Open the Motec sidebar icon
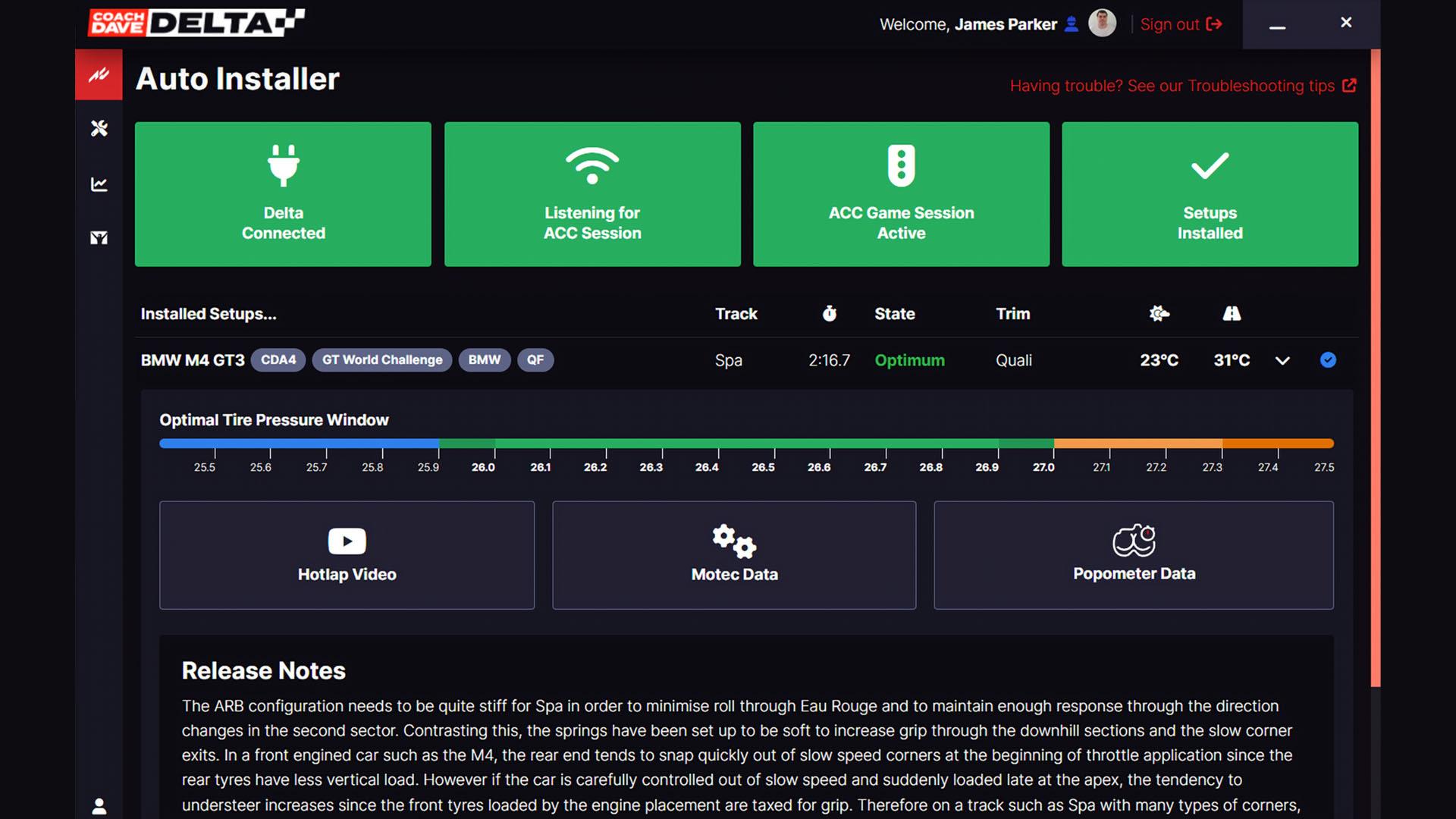 tap(99, 238)
